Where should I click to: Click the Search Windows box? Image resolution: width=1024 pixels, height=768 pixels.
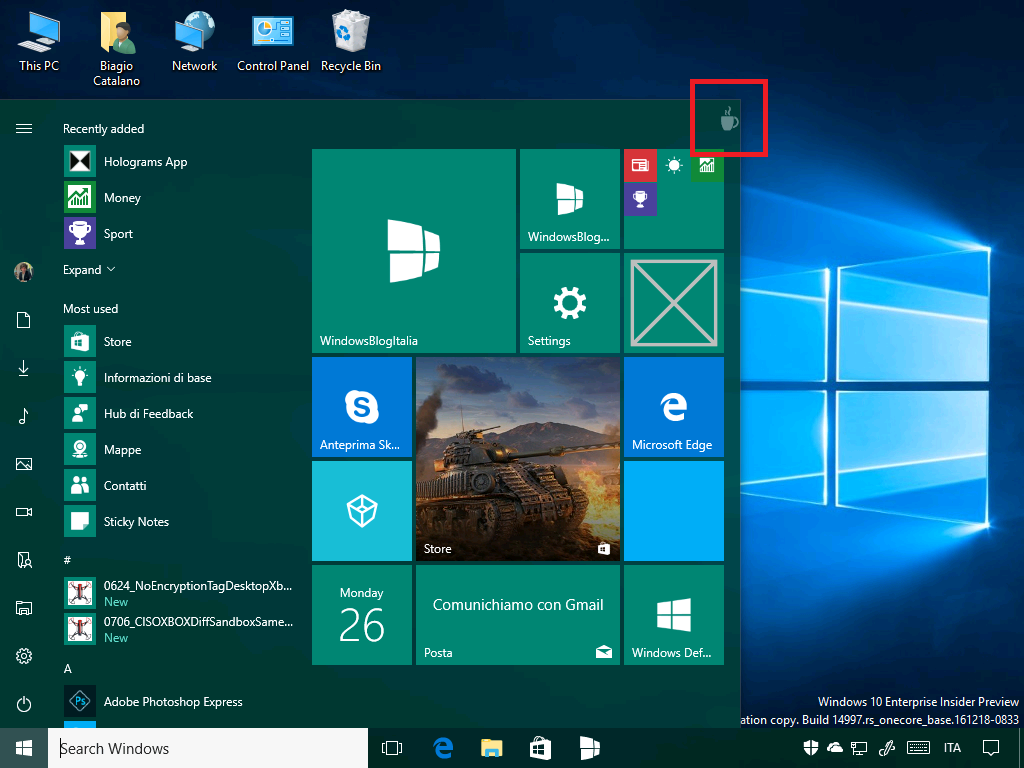pos(208,748)
